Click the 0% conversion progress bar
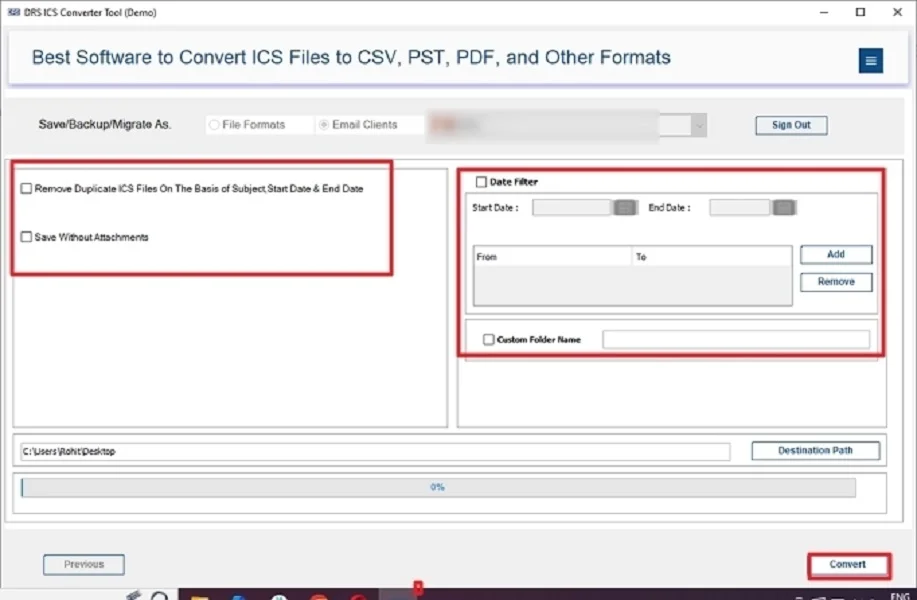917x600 pixels. [x=438, y=487]
